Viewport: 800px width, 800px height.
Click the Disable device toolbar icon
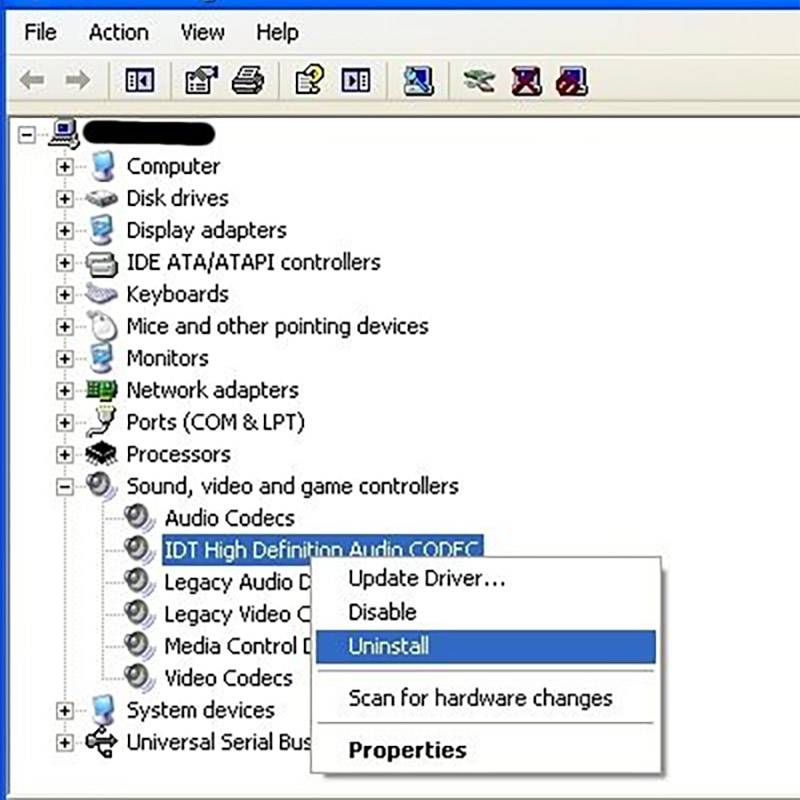click(571, 81)
